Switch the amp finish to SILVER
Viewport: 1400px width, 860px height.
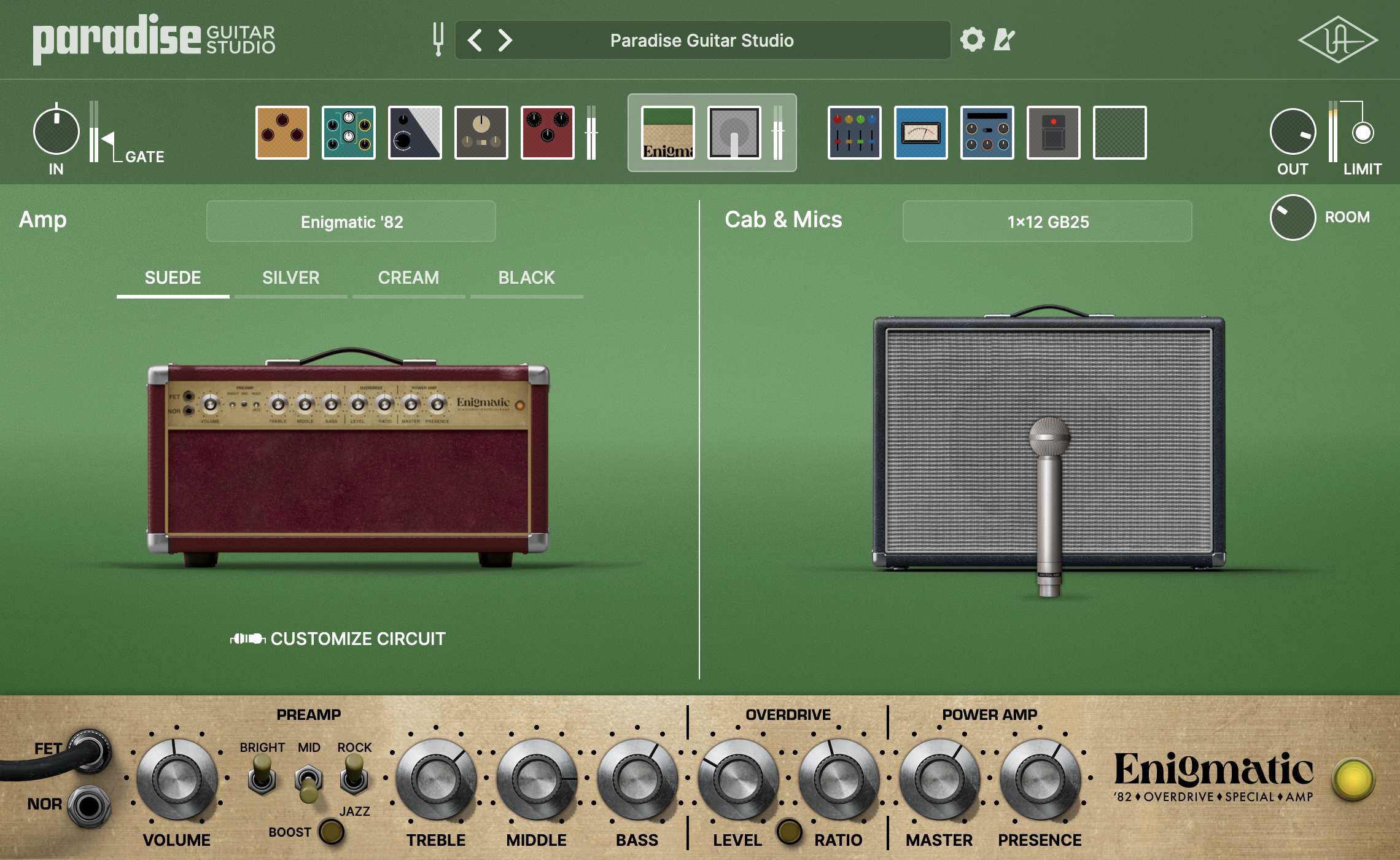pos(290,278)
